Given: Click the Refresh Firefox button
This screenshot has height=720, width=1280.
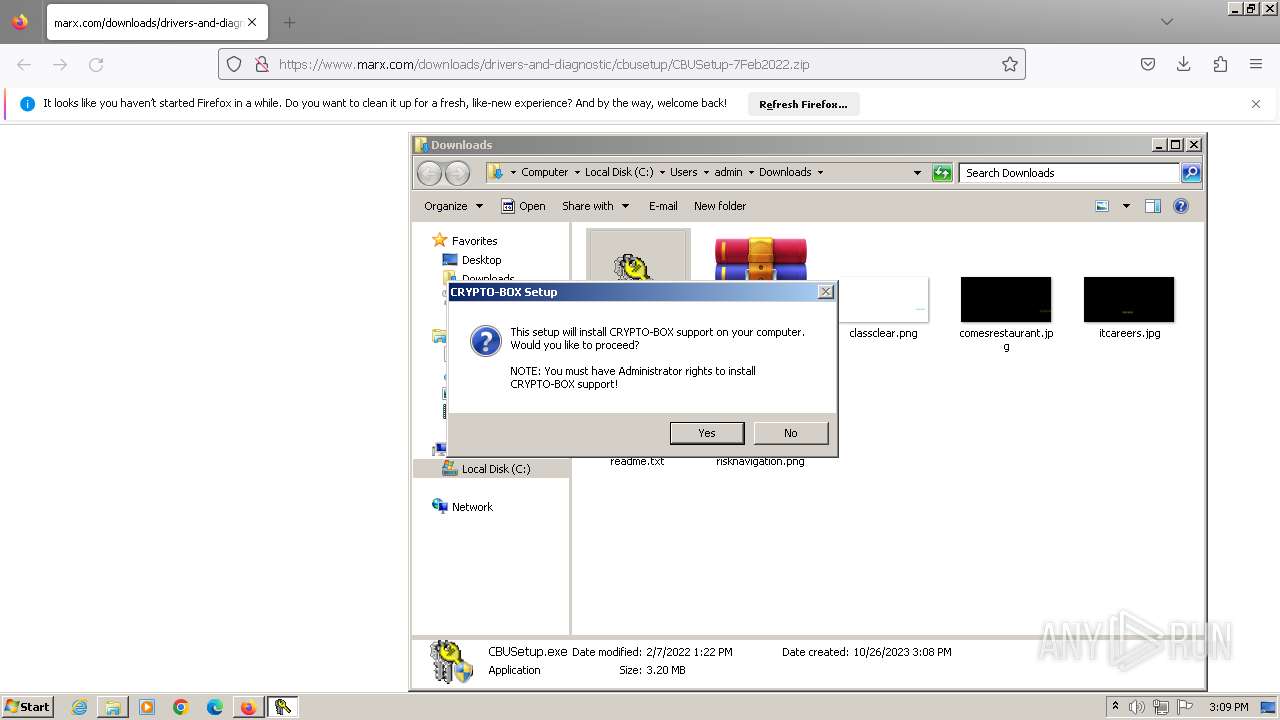Looking at the screenshot, I should 803,104.
